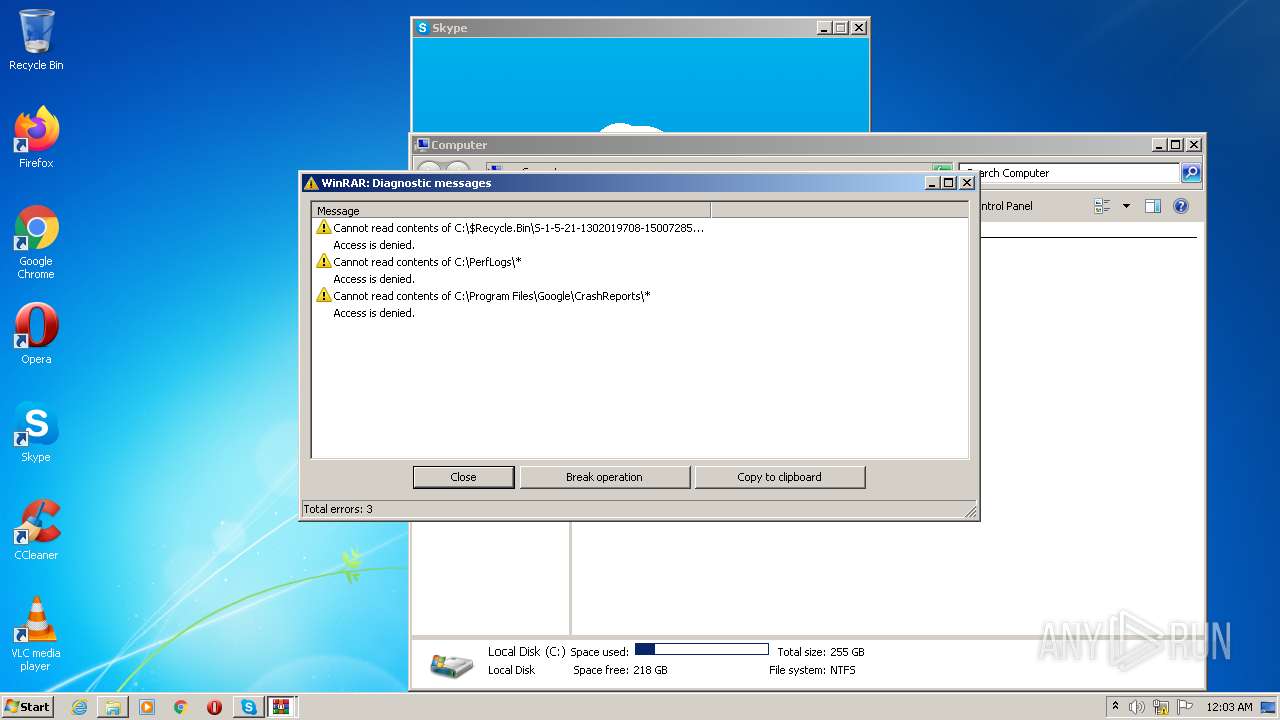Screen dimensions: 1280x720
Task: Click Internet Explorer icon in taskbar
Action: pos(79,707)
